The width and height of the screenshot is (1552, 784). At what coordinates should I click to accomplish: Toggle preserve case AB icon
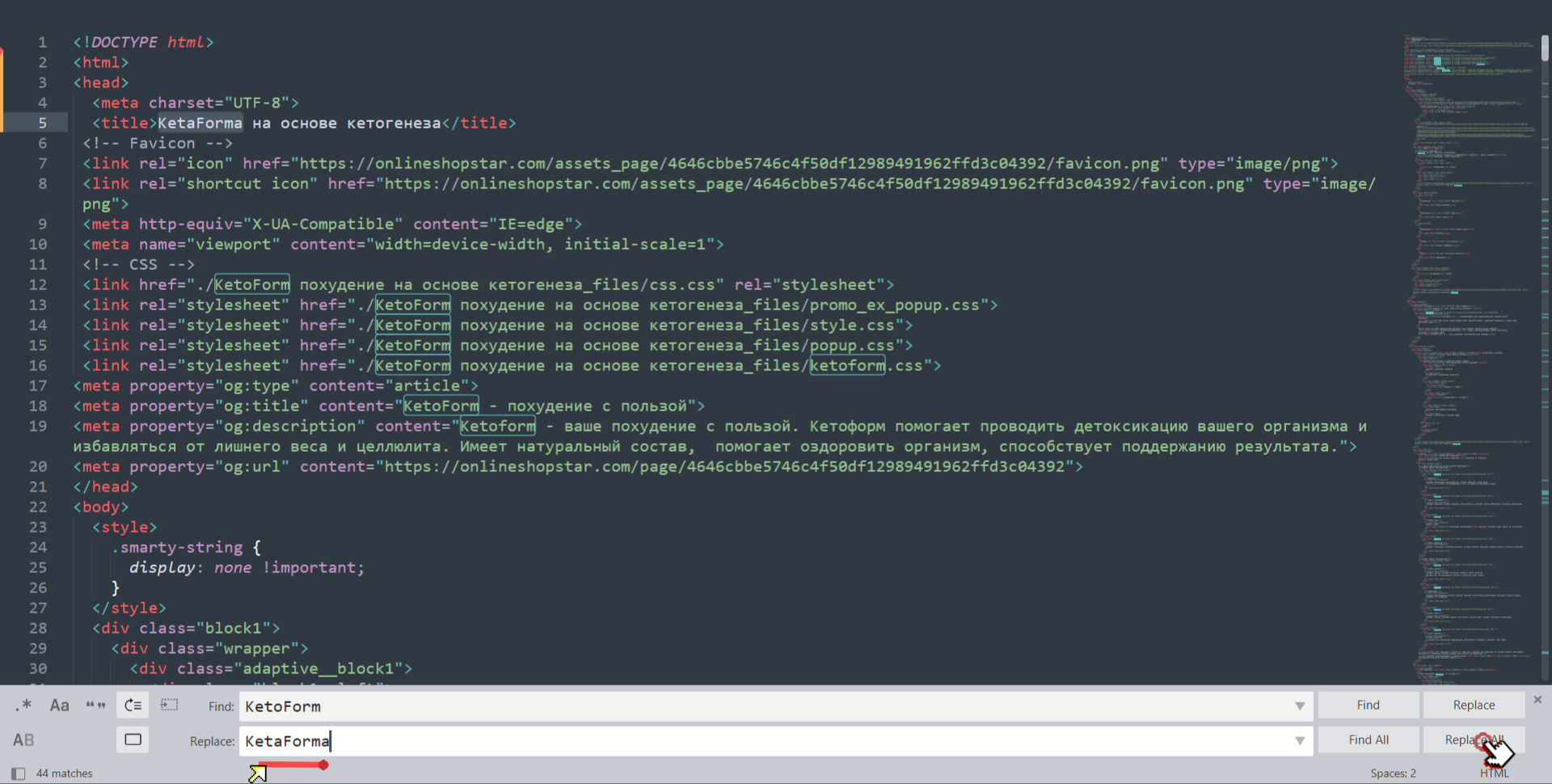pyautogui.click(x=23, y=740)
